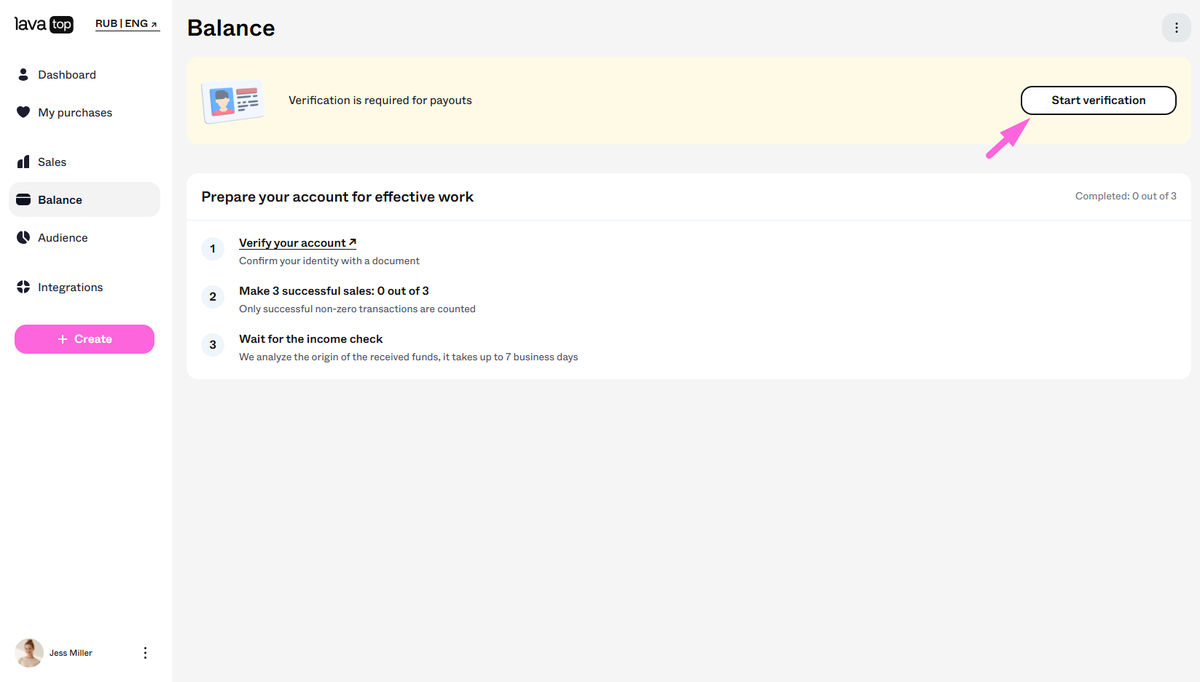Click the 'Wait for the income check' step

(311, 339)
